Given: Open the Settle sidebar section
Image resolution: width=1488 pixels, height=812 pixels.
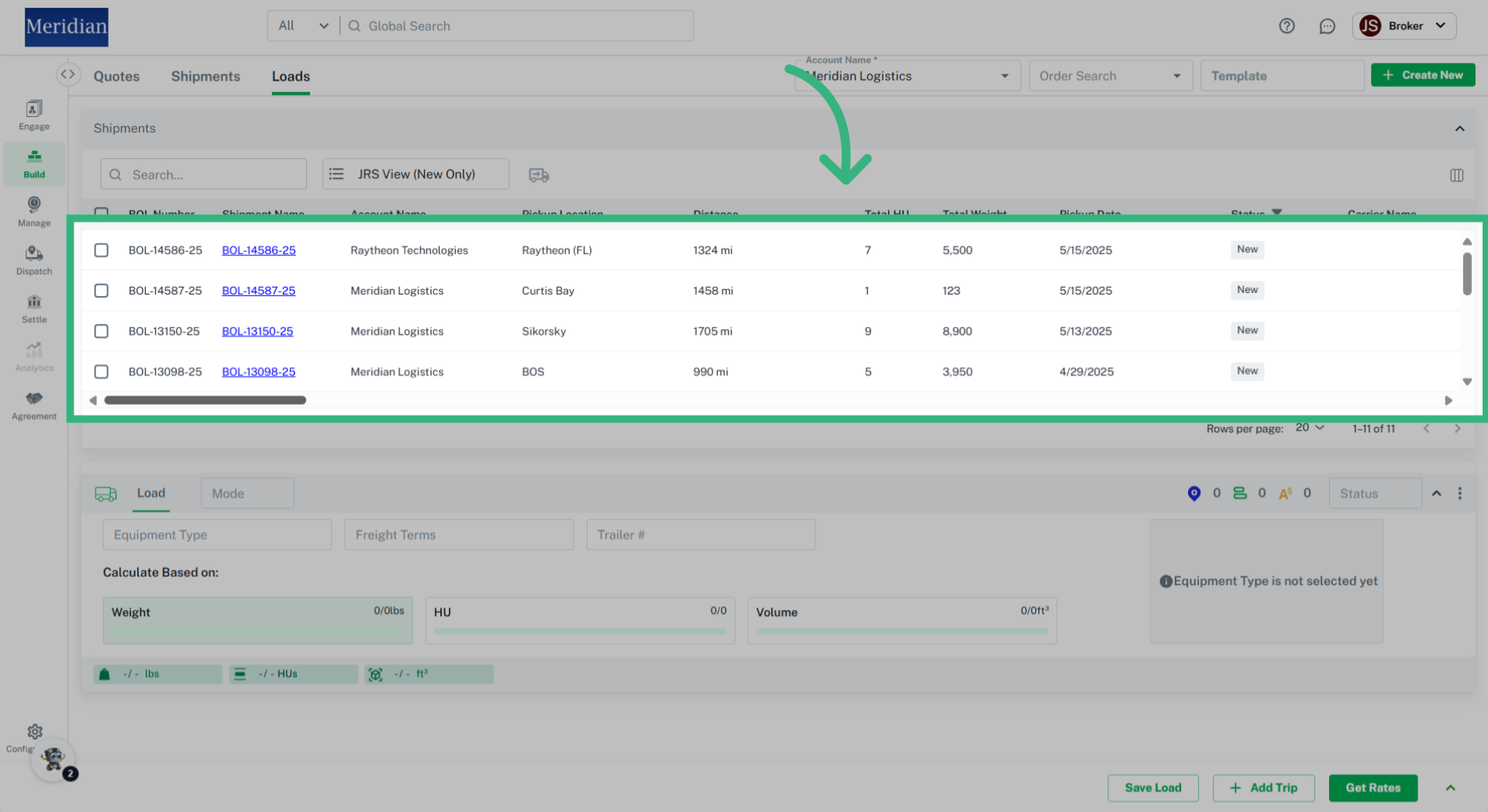Looking at the screenshot, I should (x=34, y=308).
